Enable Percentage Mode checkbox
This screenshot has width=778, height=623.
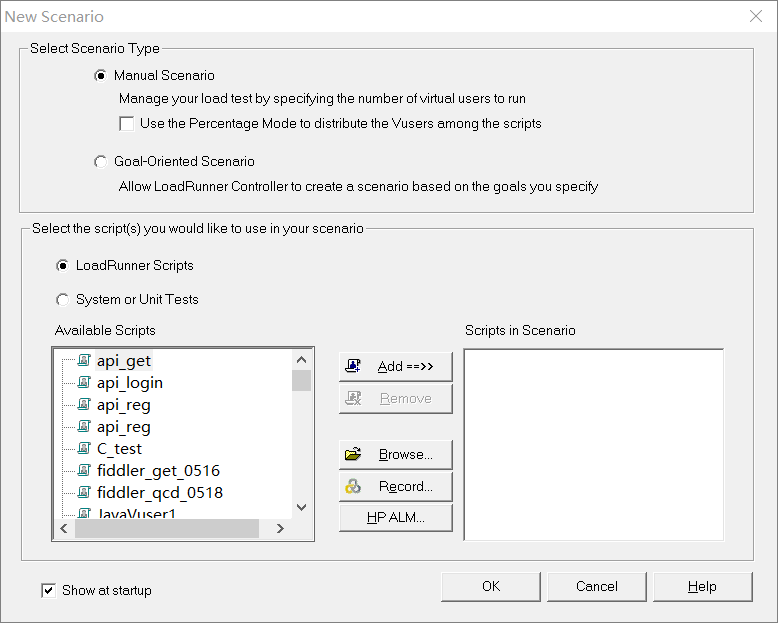coord(127,124)
